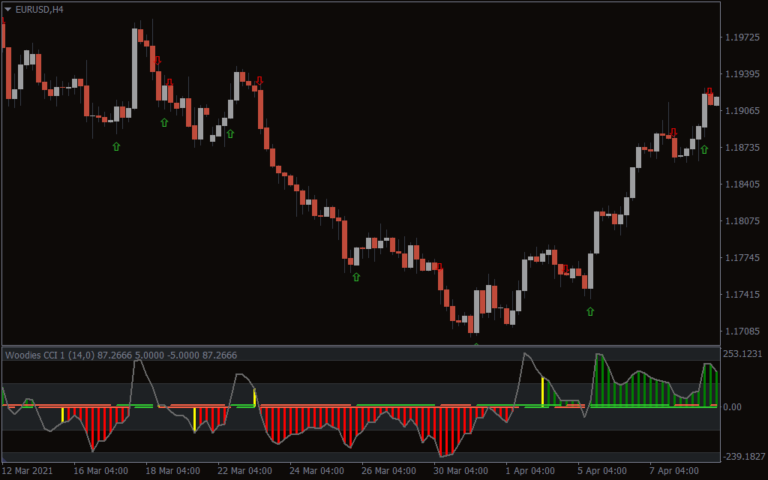The height and width of the screenshot is (480, 768).
Task: Click the 1.18405 price label
Action: click(x=743, y=184)
